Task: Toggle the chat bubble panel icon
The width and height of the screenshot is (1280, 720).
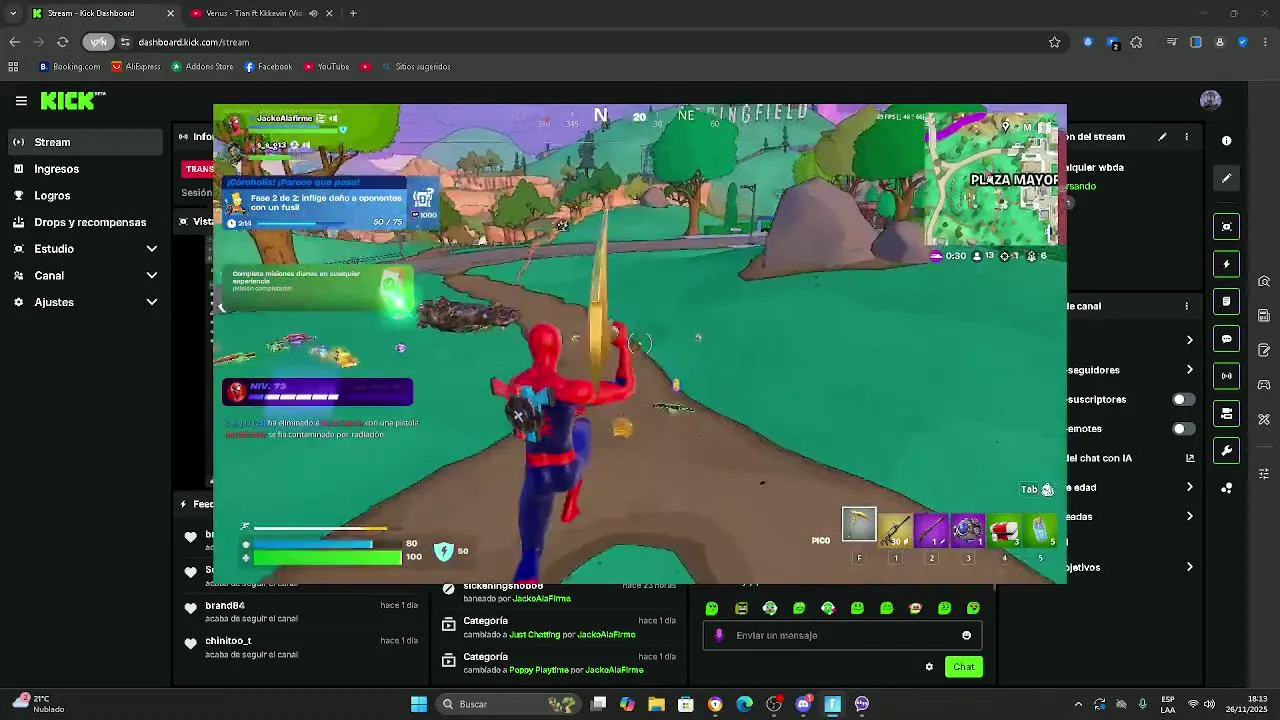Action: tap(1226, 339)
